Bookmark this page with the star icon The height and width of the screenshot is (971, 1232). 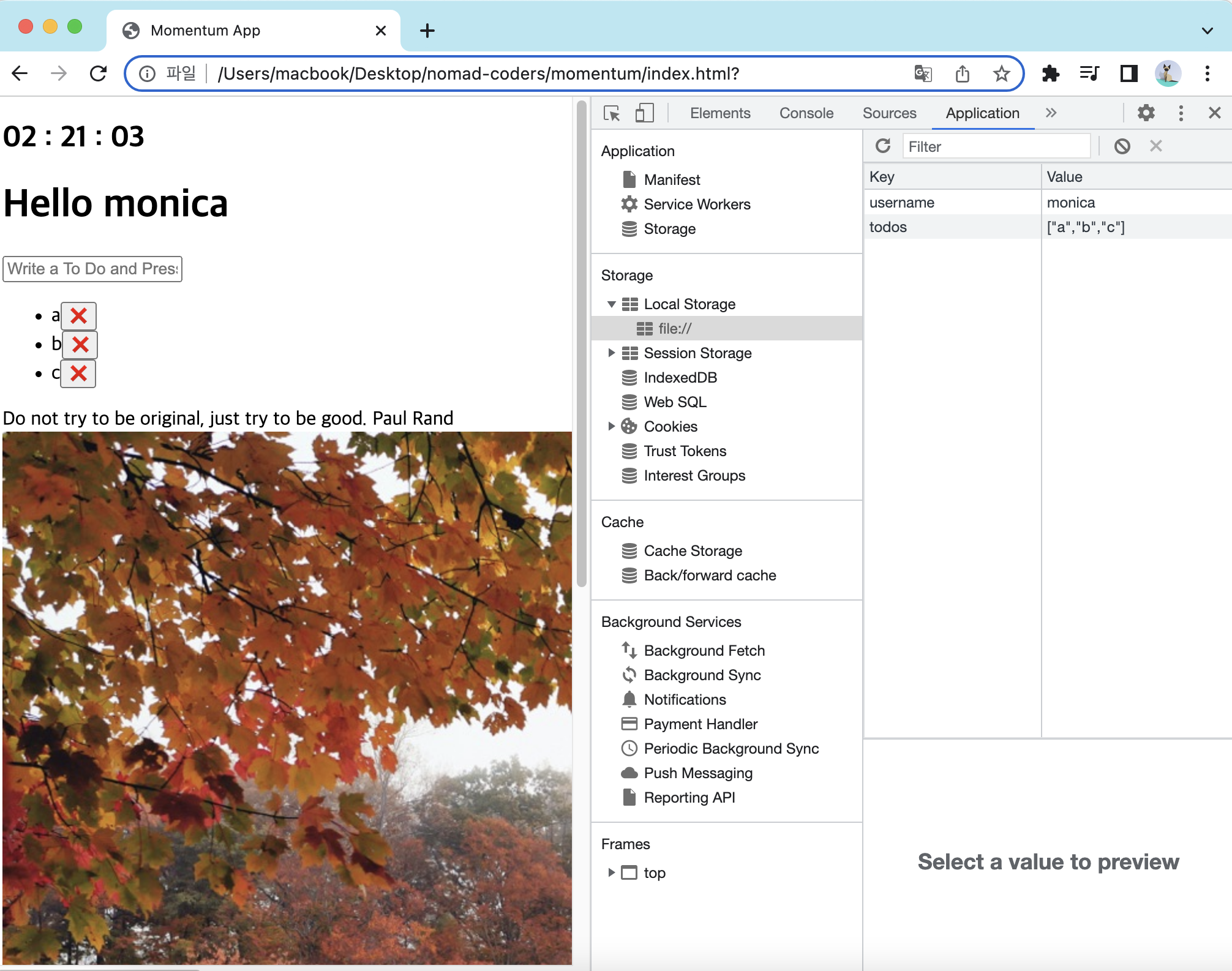point(1001,73)
